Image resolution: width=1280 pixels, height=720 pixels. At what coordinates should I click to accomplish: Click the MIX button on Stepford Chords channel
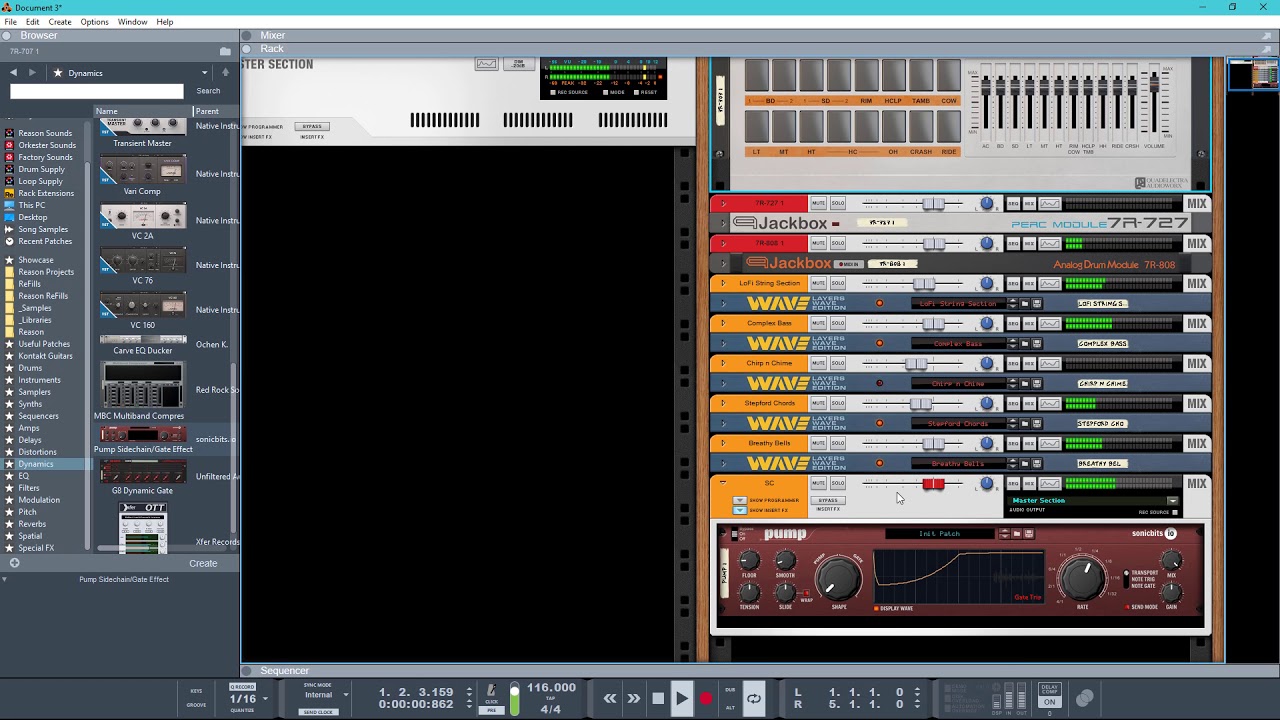1030,403
